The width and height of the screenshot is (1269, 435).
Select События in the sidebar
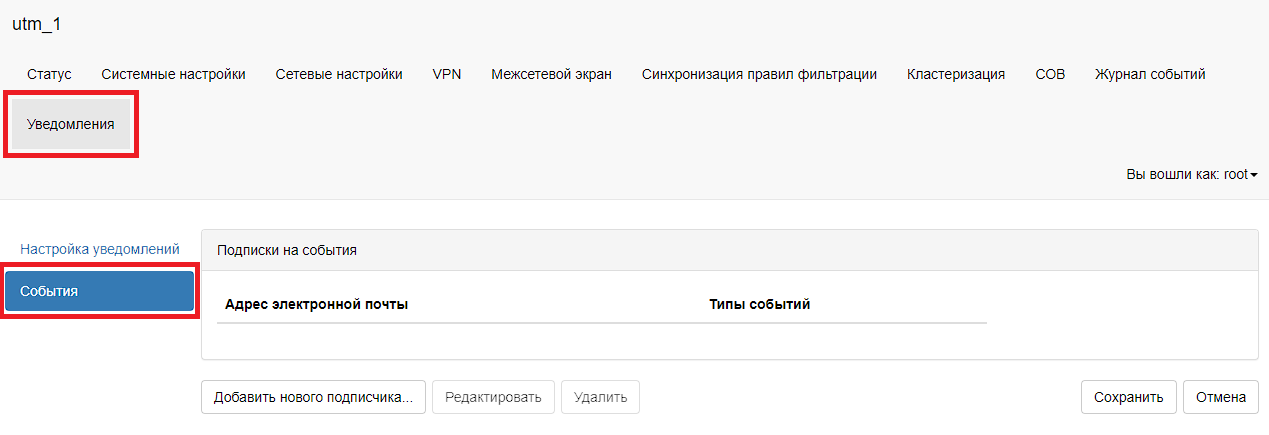coord(99,291)
